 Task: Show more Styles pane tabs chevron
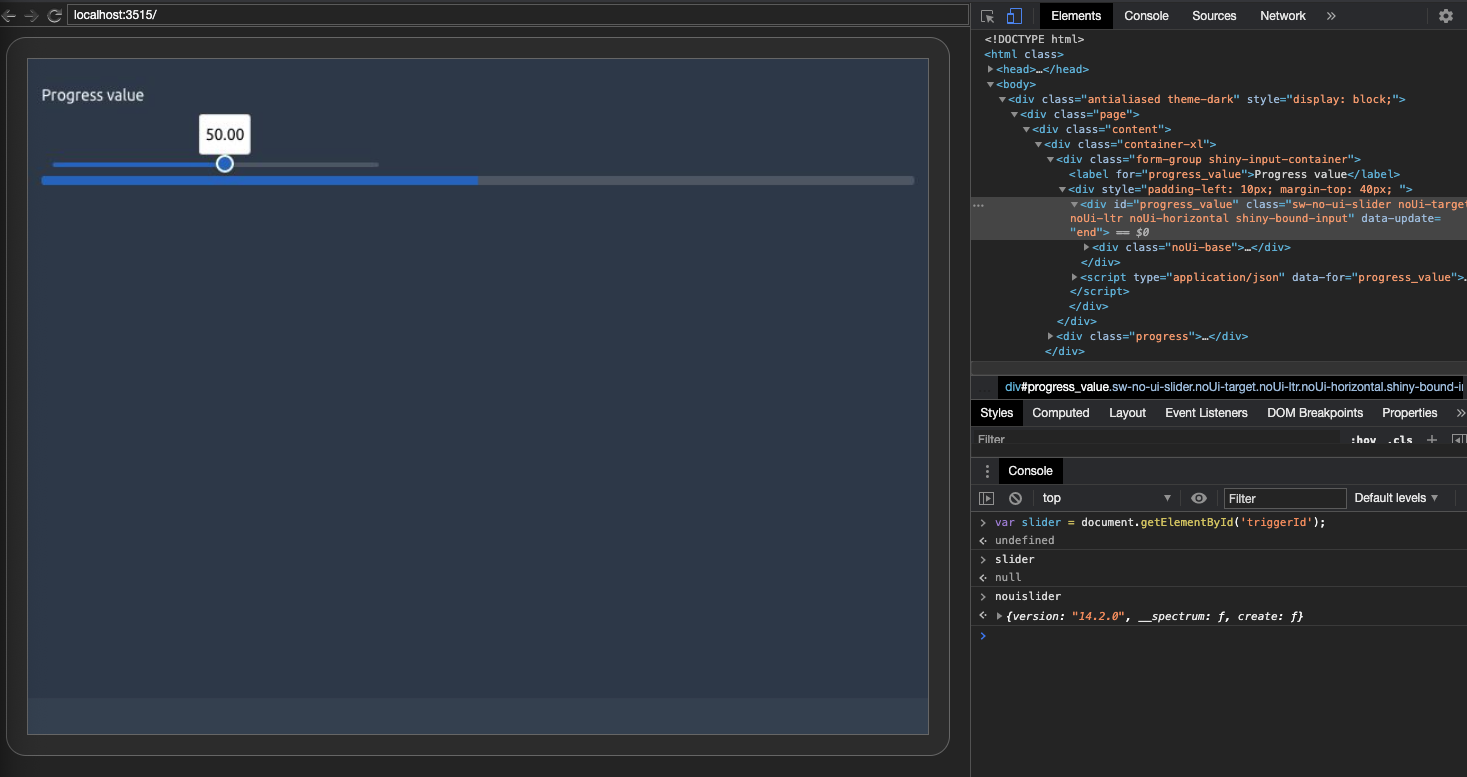click(x=1460, y=413)
